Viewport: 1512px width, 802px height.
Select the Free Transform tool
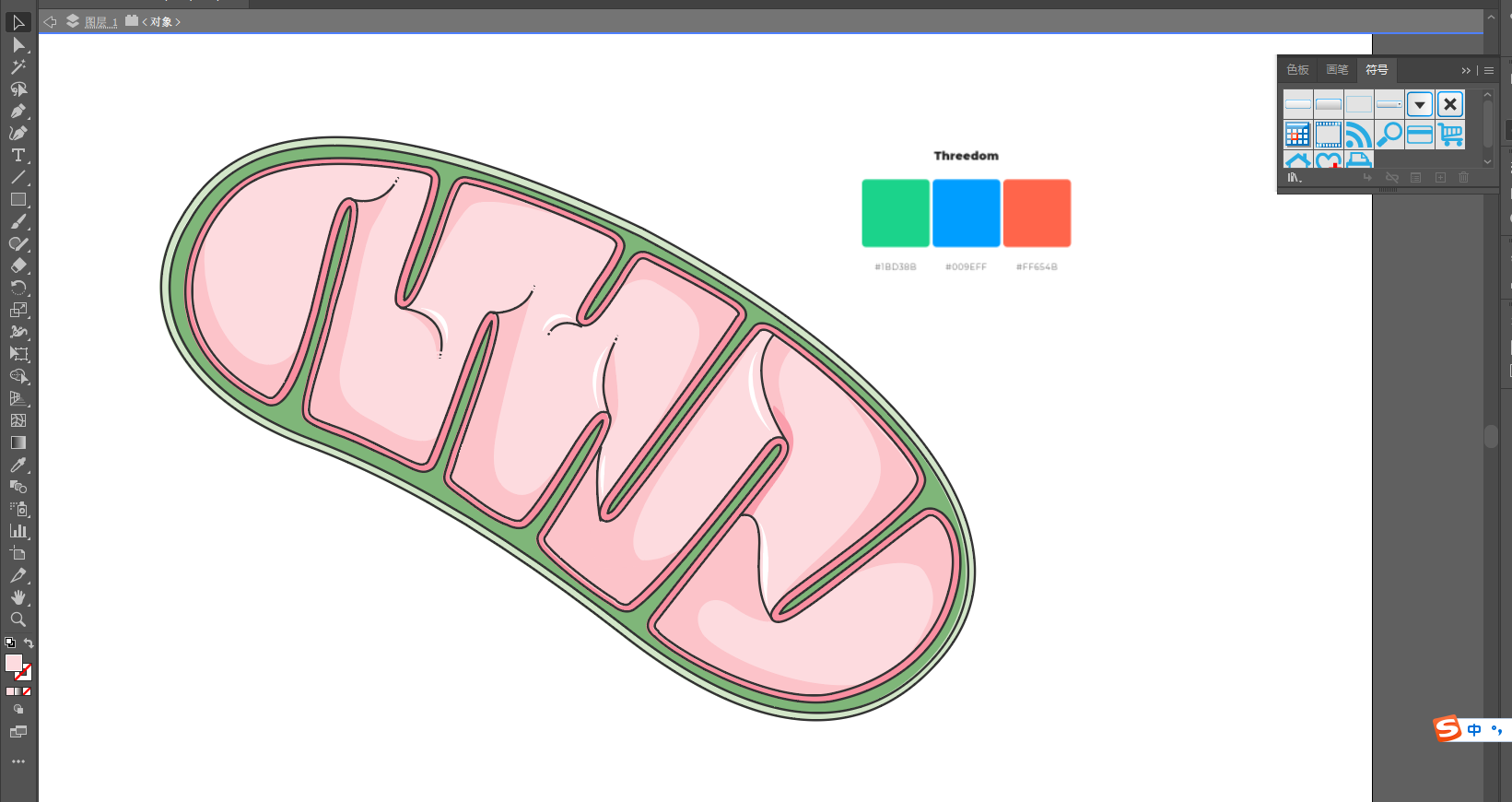click(x=18, y=354)
